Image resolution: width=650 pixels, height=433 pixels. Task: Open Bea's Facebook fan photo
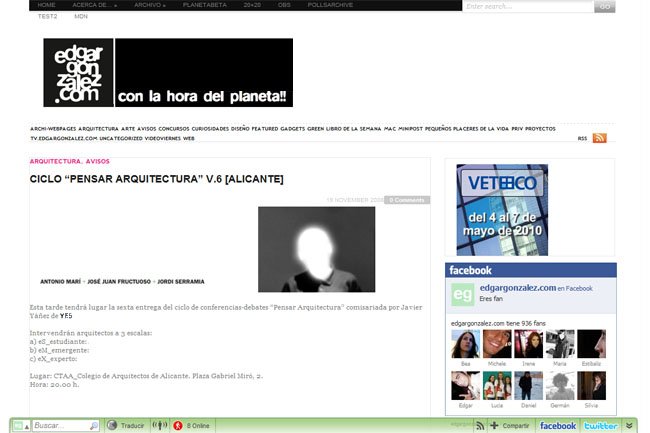click(x=465, y=345)
